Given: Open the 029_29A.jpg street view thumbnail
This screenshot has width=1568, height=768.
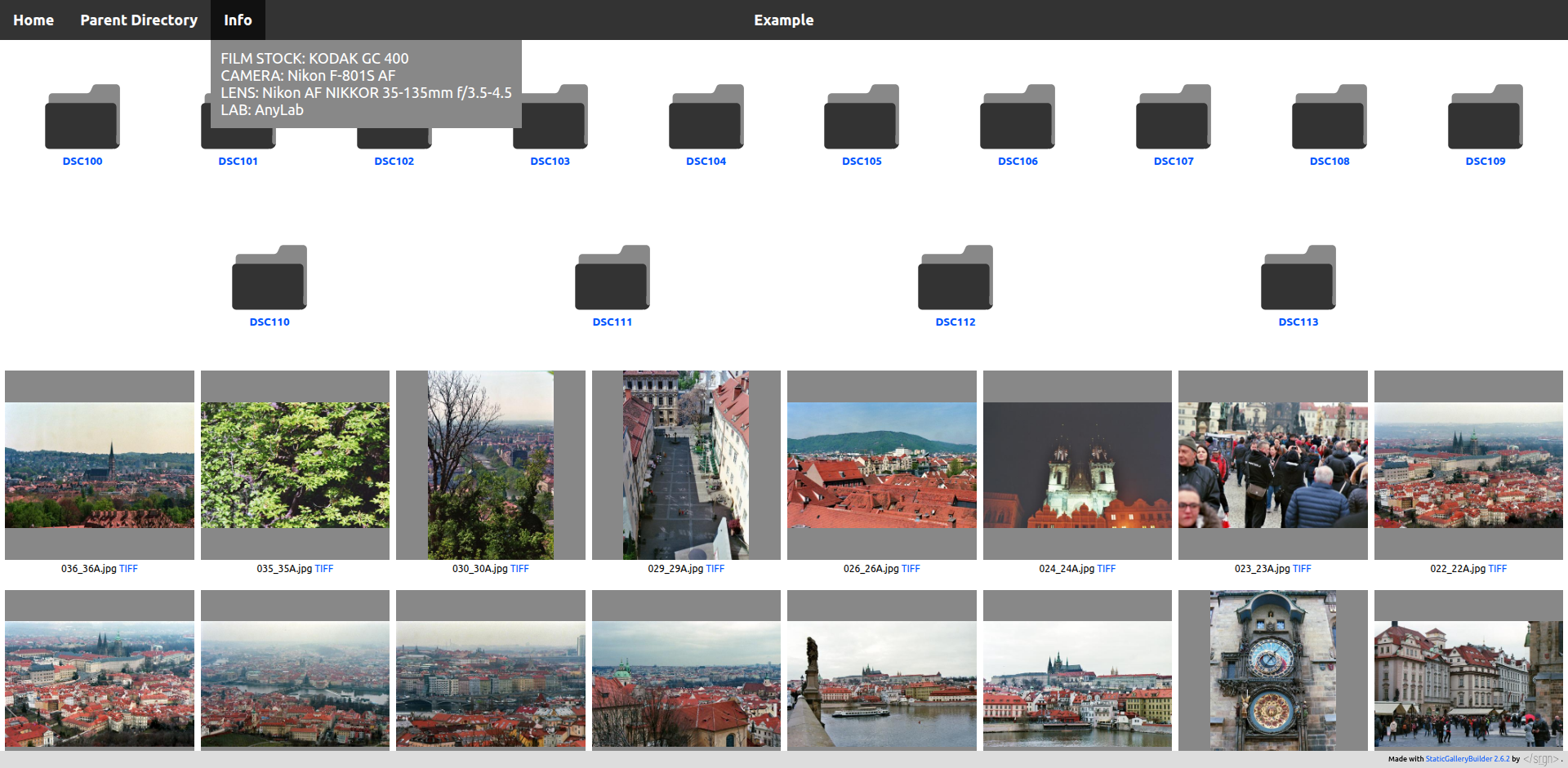Looking at the screenshot, I should [686, 465].
